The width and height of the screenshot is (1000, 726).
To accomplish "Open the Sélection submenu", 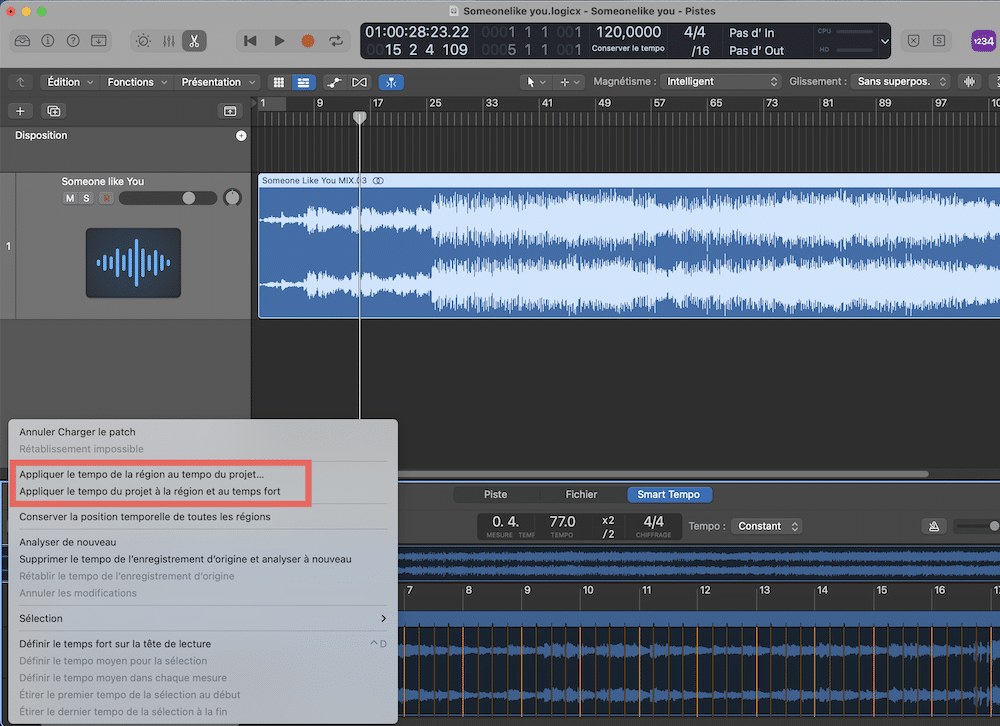I will point(202,618).
